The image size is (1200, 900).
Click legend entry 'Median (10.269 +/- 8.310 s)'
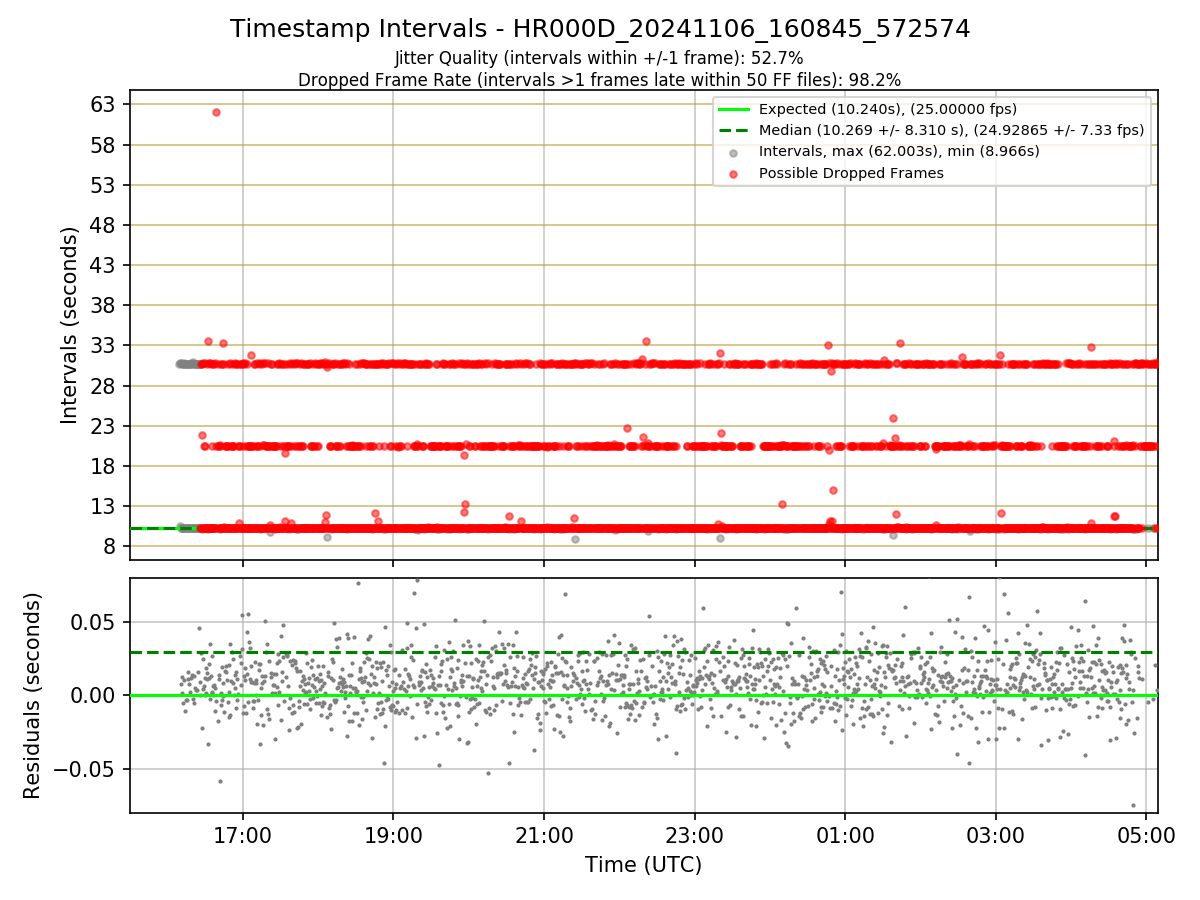point(951,130)
